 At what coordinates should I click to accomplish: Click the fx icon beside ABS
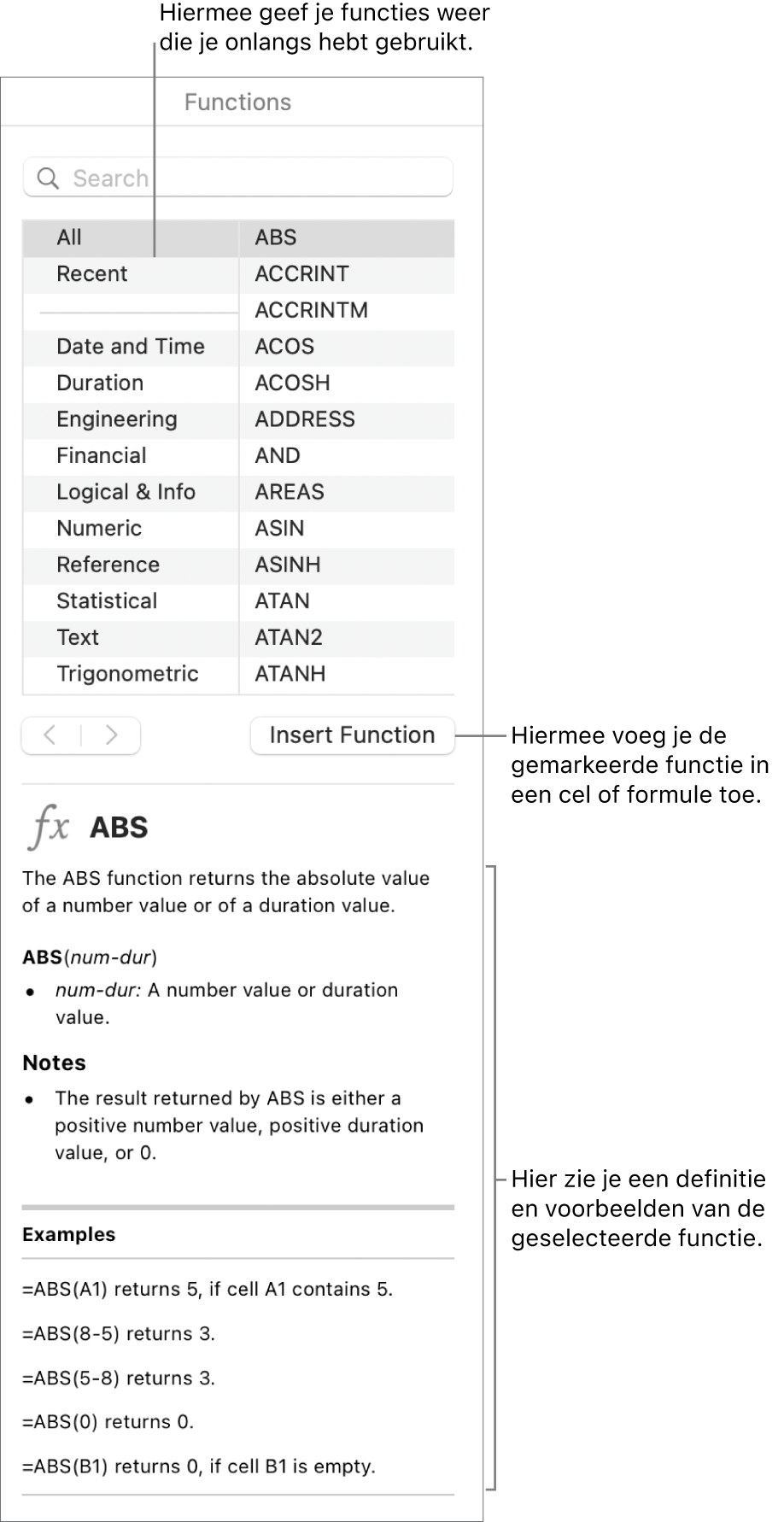(50, 828)
